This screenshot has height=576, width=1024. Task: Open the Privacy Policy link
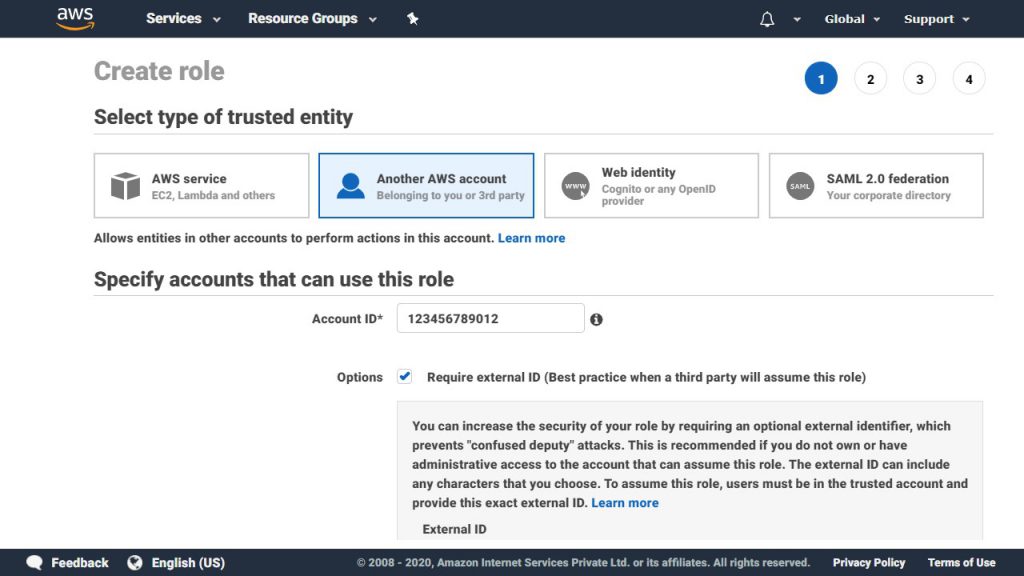(869, 562)
